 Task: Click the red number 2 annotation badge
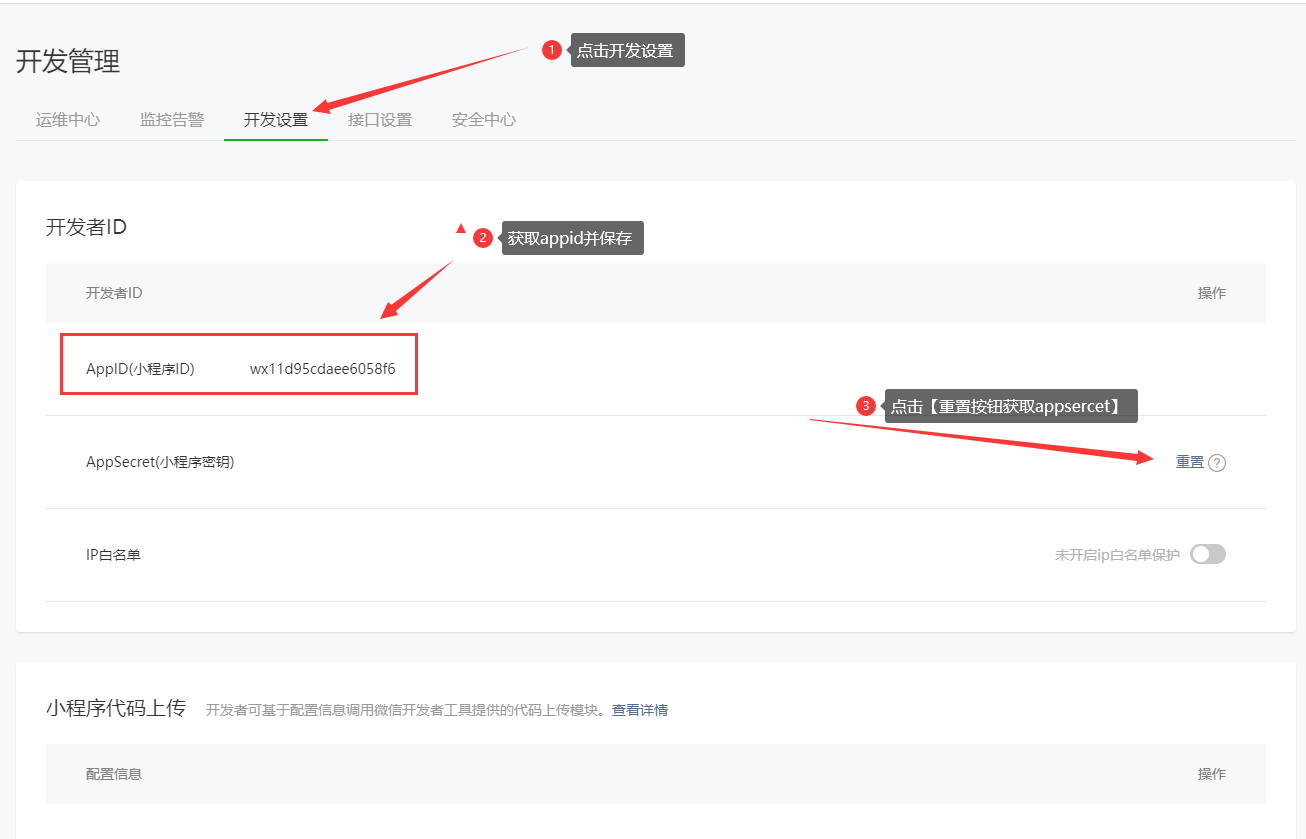[x=483, y=238]
